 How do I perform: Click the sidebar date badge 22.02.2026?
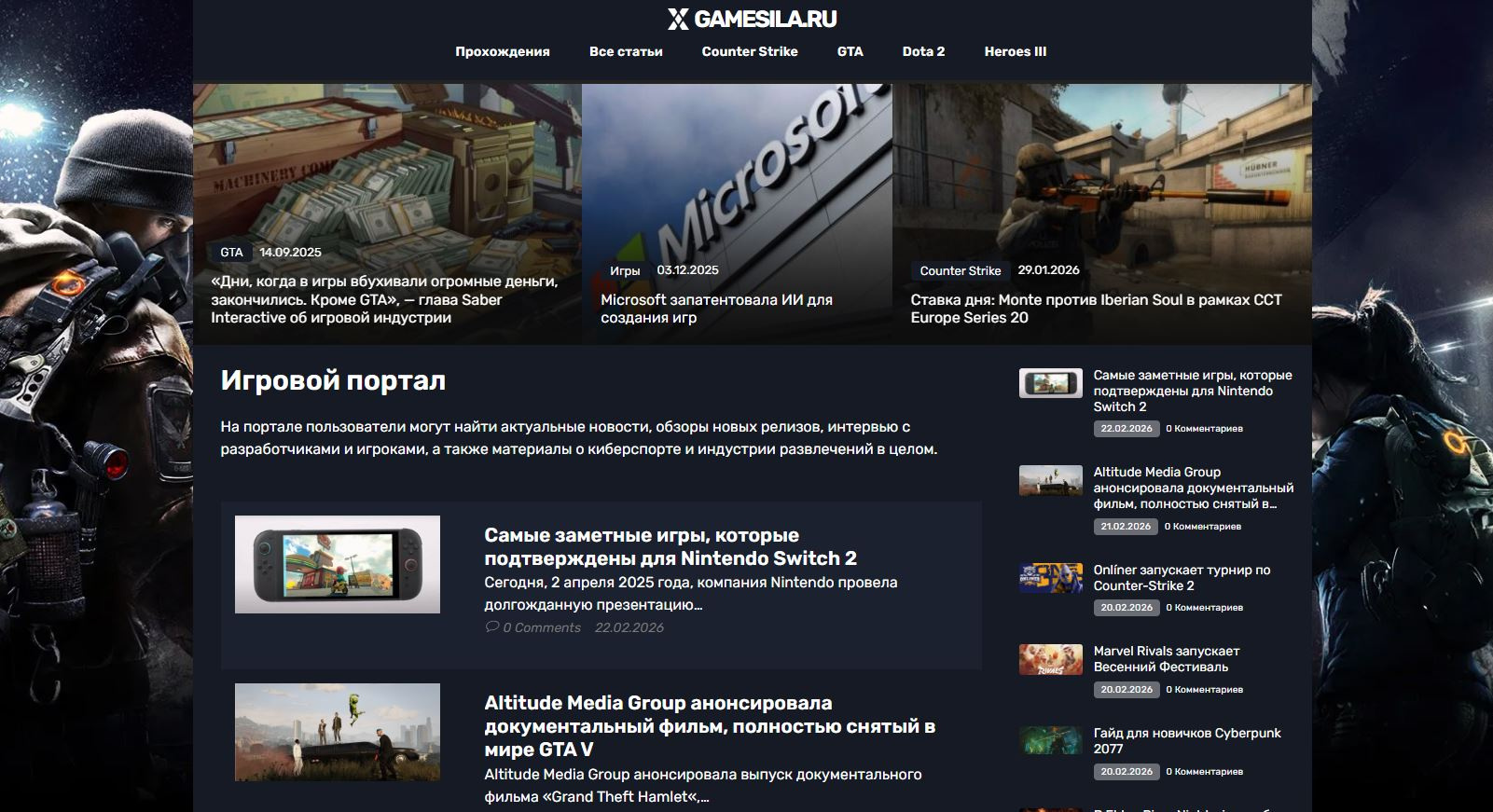1127,429
